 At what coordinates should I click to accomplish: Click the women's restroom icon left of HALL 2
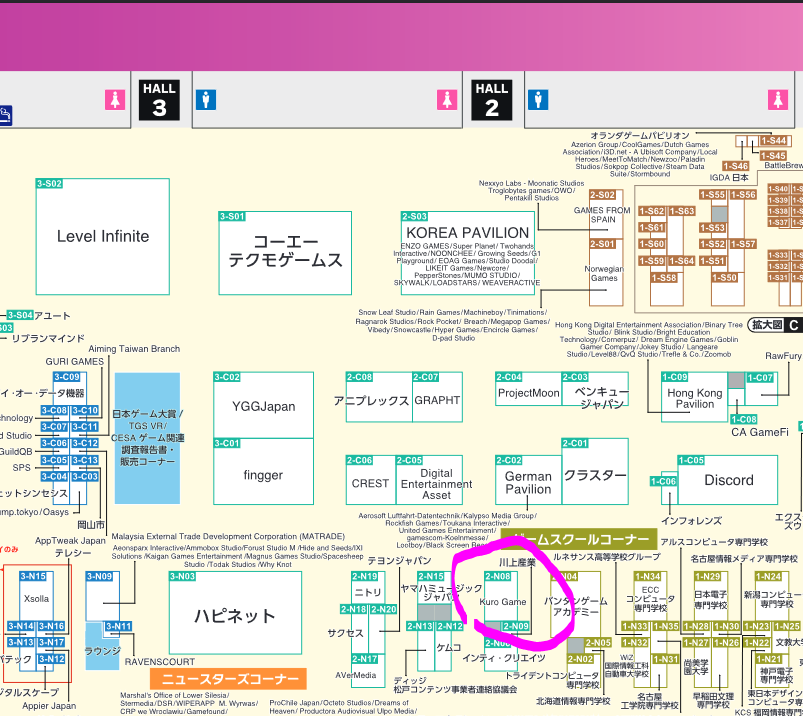coord(447,100)
